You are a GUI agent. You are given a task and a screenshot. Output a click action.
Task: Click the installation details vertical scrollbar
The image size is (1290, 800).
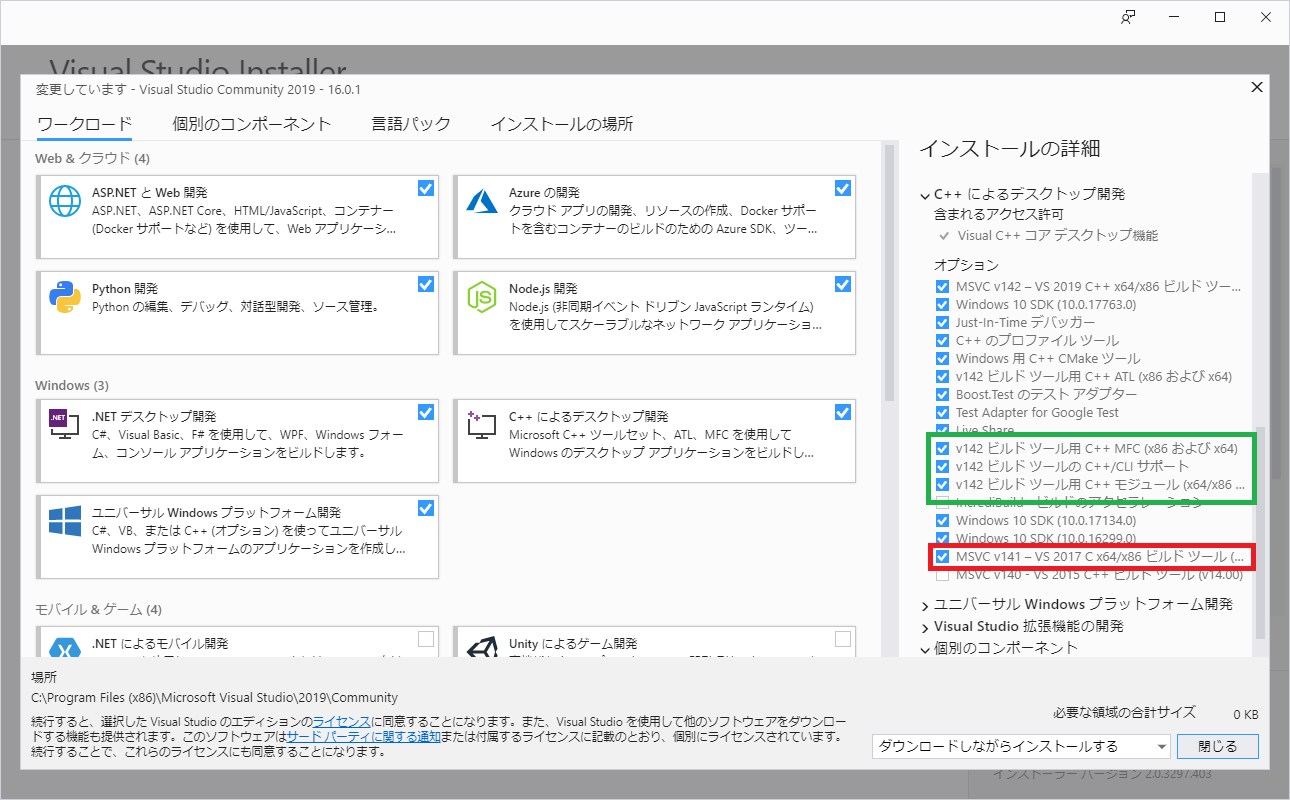(x=1260, y=532)
